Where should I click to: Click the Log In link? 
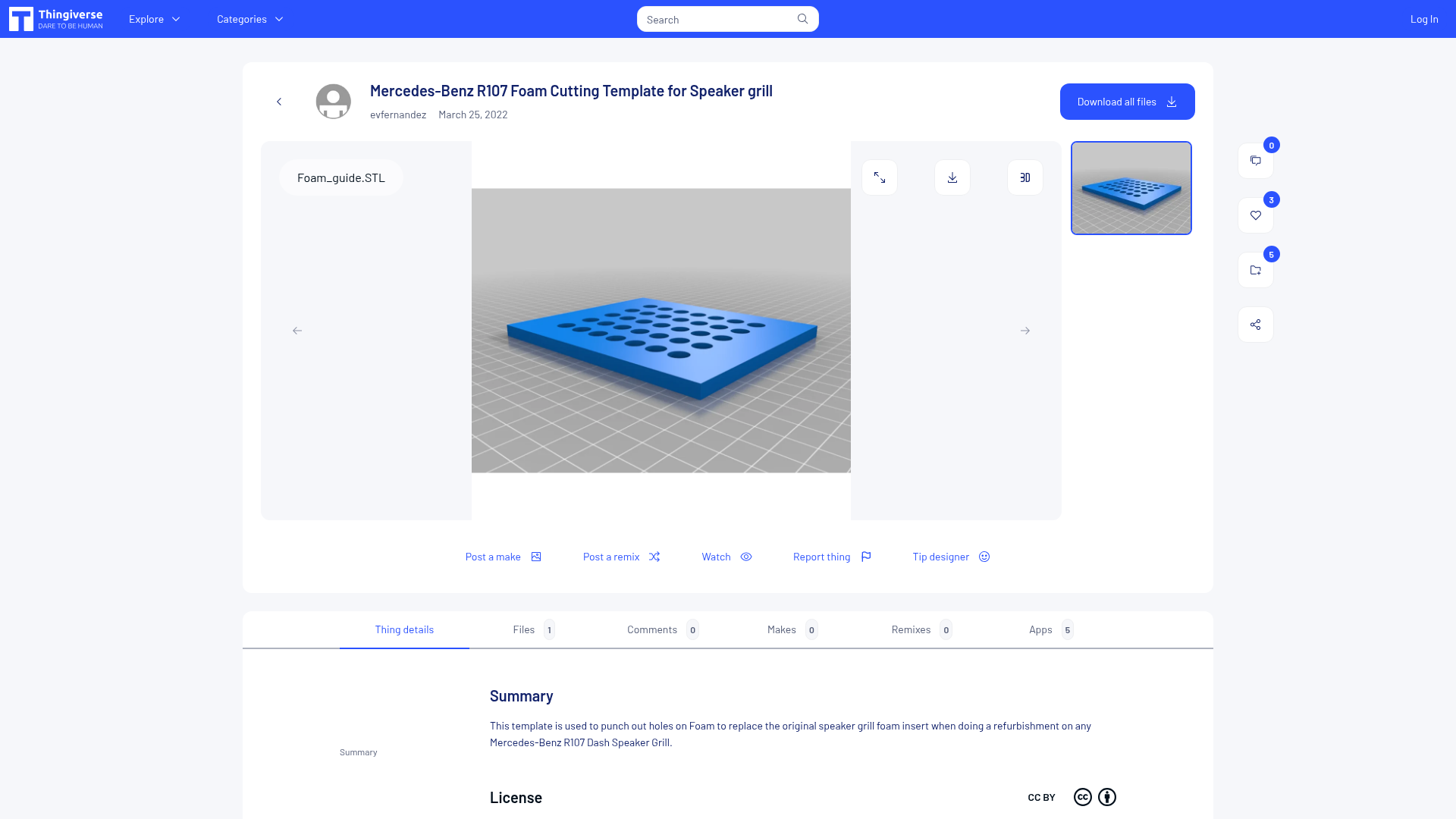(x=1424, y=19)
